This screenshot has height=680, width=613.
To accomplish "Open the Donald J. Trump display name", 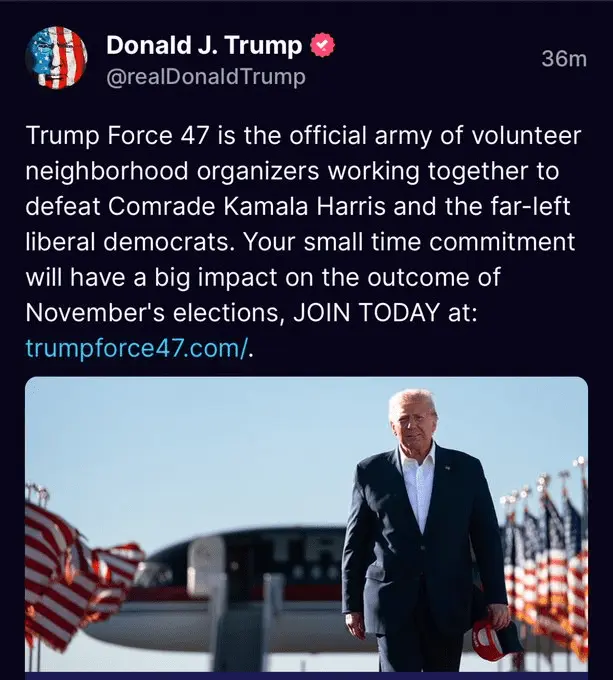I will (204, 45).
